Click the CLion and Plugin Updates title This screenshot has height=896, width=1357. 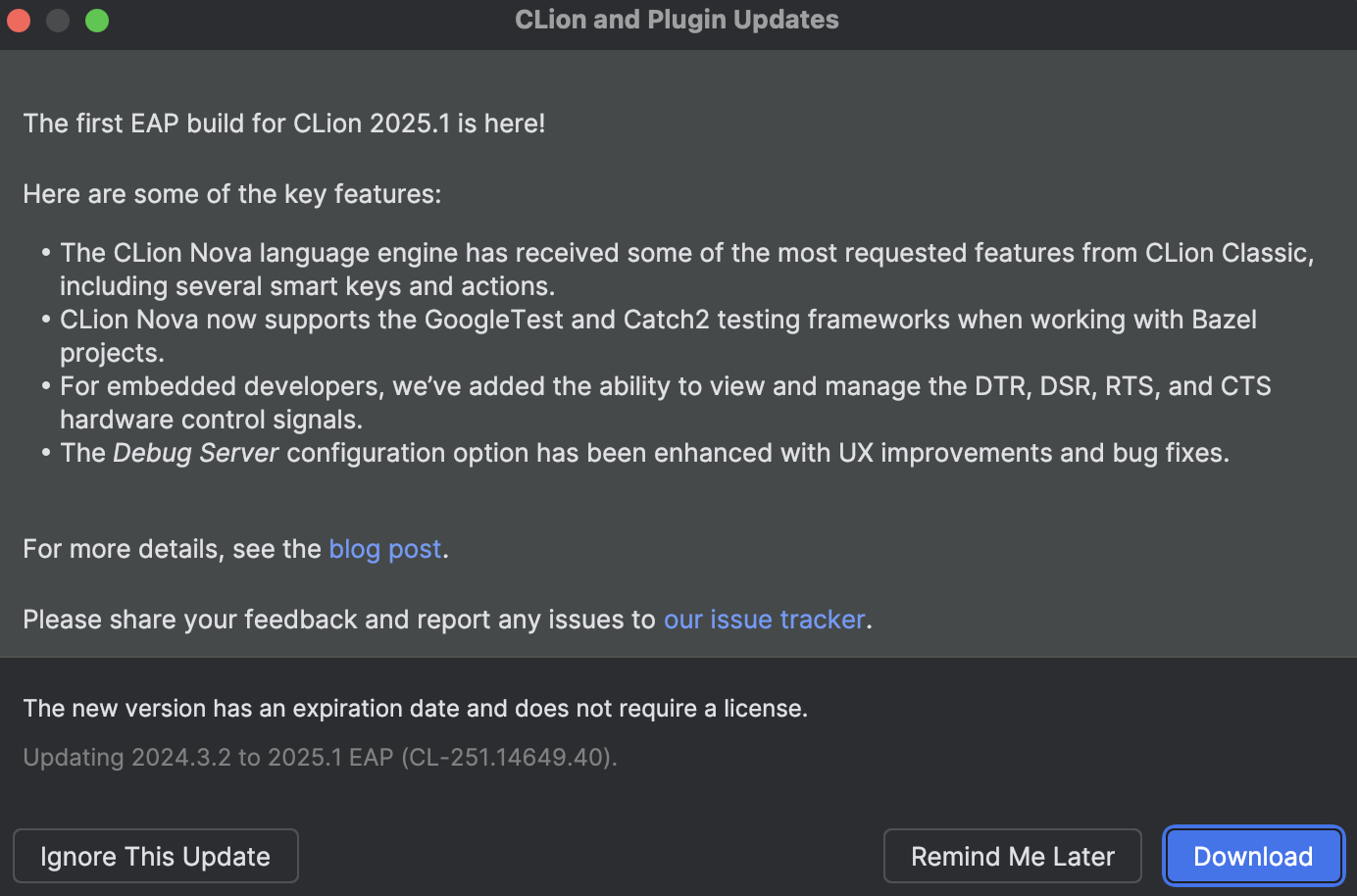[677, 20]
